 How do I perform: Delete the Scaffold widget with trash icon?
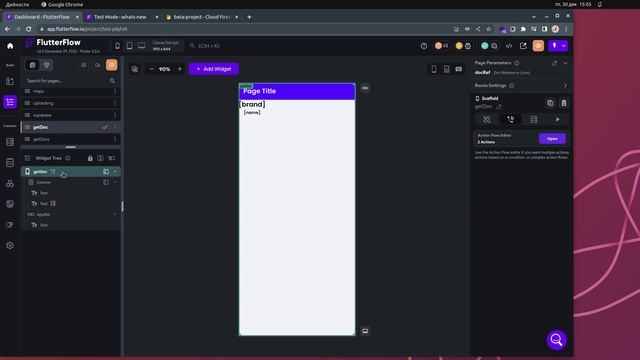click(564, 103)
